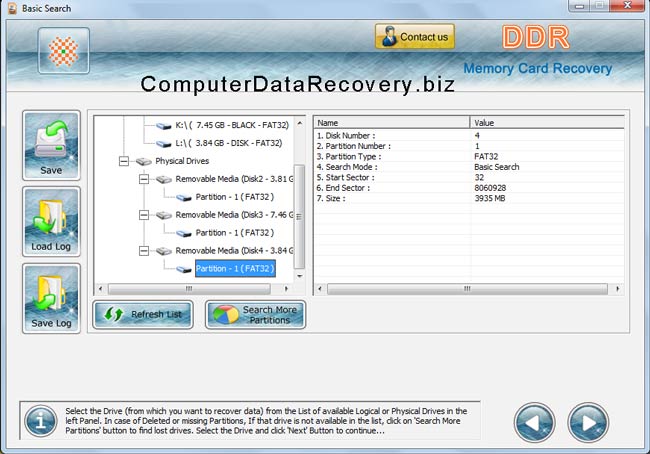Select Partition - 1 under Disk2
650x454 pixels.
click(x=235, y=197)
